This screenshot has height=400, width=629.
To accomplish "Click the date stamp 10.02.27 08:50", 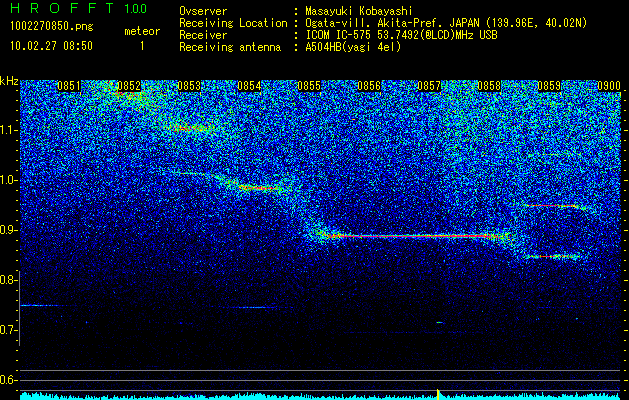I will click(51, 46).
